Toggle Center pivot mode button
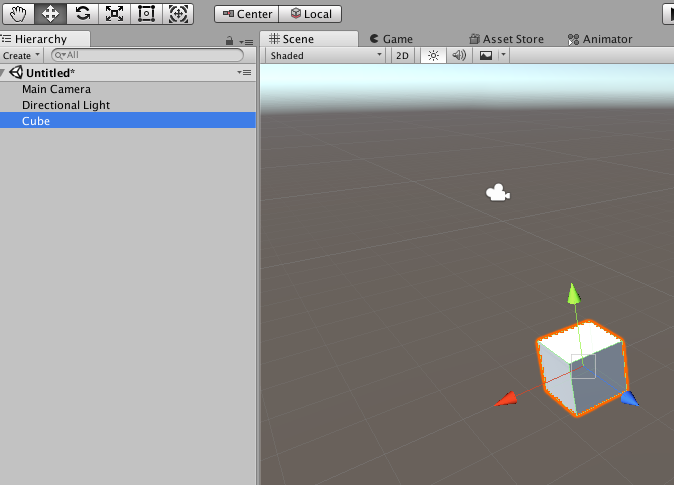The image size is (674, 485). 247,14
